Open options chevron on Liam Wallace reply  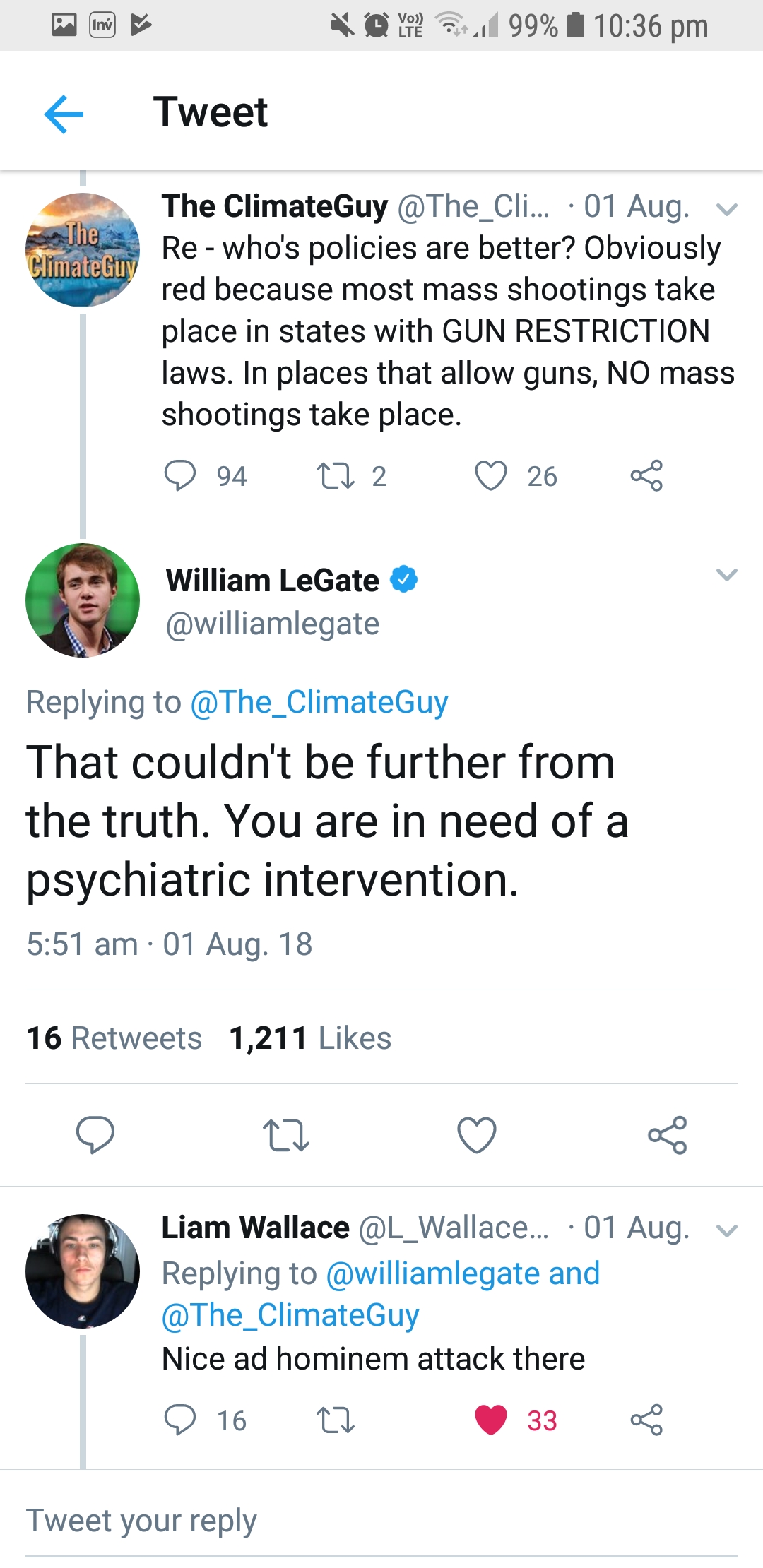[x=726, y=1231]
